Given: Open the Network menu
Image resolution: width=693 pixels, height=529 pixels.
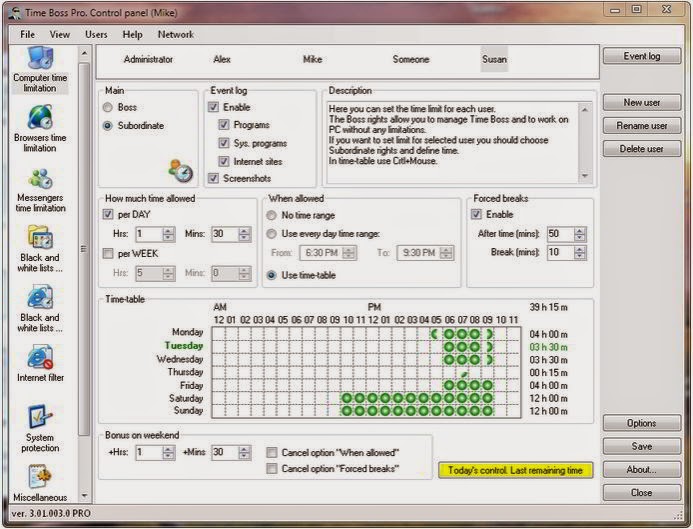Looking at the screenshot, I should coord(175,34).
